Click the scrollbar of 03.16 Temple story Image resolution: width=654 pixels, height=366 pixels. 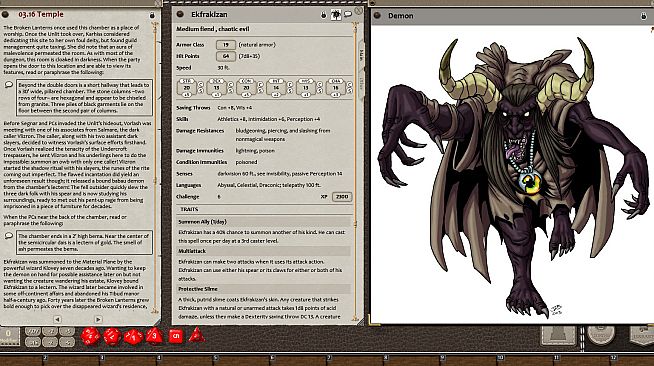(155, 167)
